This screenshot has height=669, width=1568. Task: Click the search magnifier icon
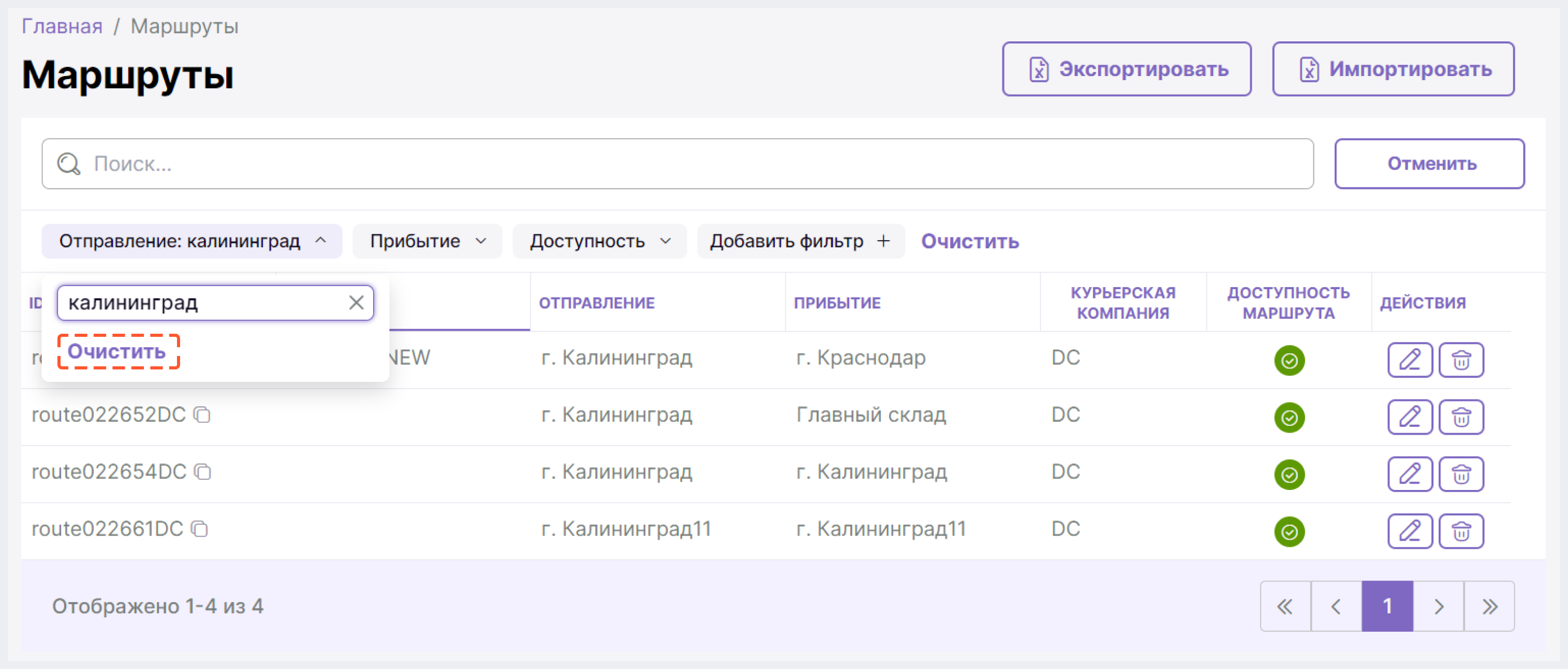[x=69, y=163]
